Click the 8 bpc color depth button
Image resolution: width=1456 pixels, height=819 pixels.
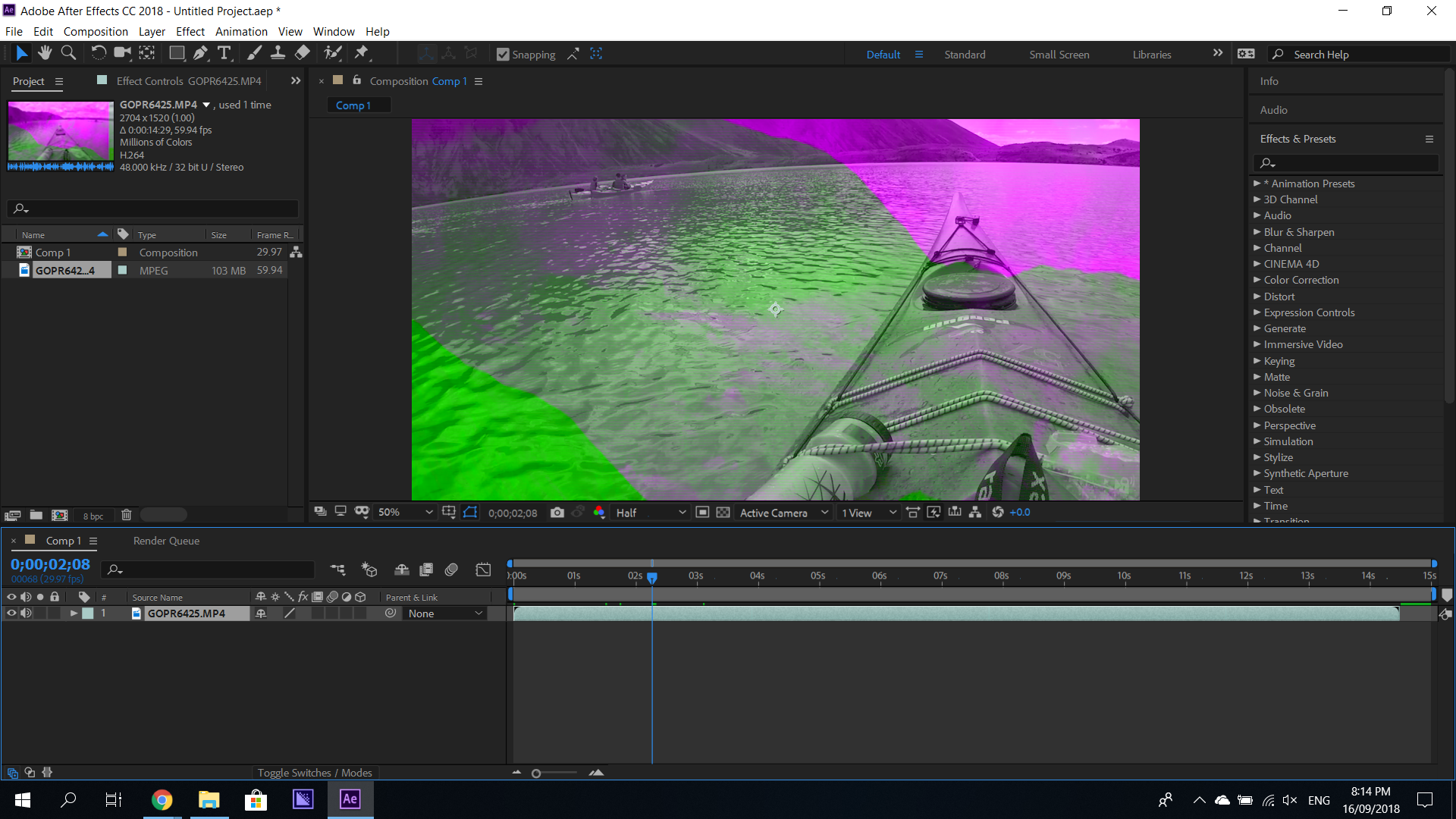93,516
